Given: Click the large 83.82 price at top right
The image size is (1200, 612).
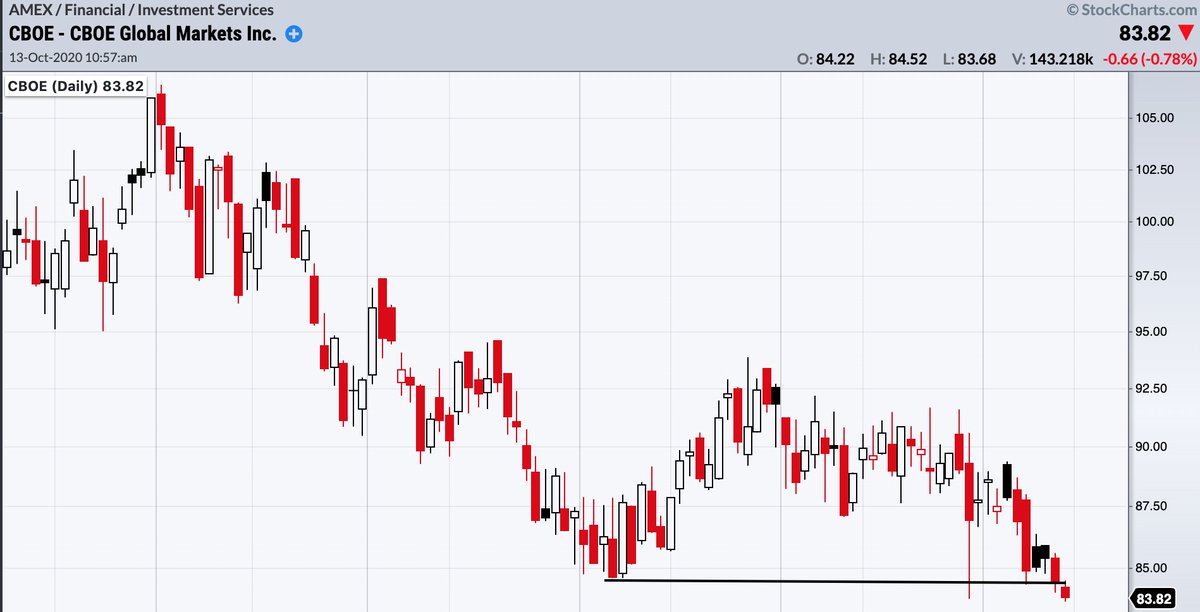Looking at the screenshot, I should [1143, 34].
